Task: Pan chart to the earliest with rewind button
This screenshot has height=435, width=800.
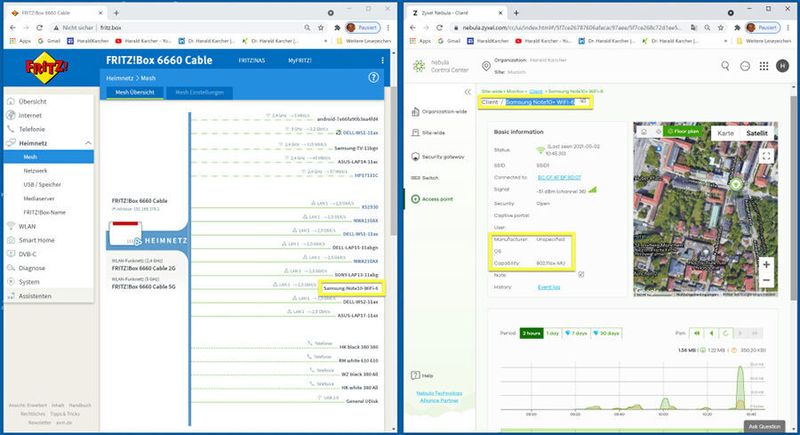Action: coord(696,333)
